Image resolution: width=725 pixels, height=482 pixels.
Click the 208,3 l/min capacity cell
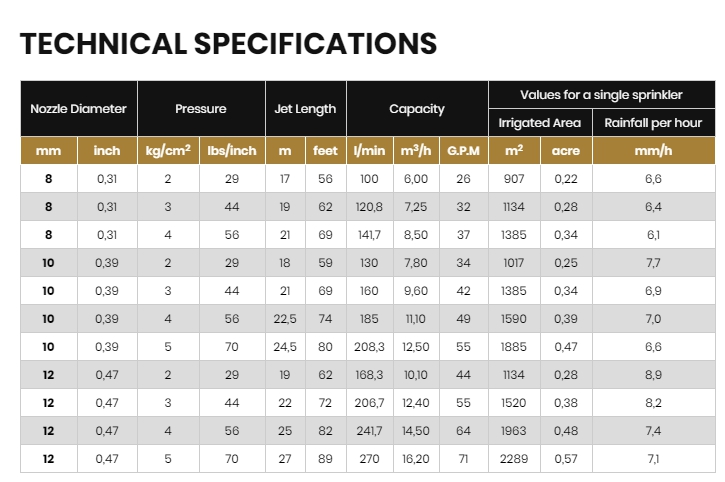point(369,347)
